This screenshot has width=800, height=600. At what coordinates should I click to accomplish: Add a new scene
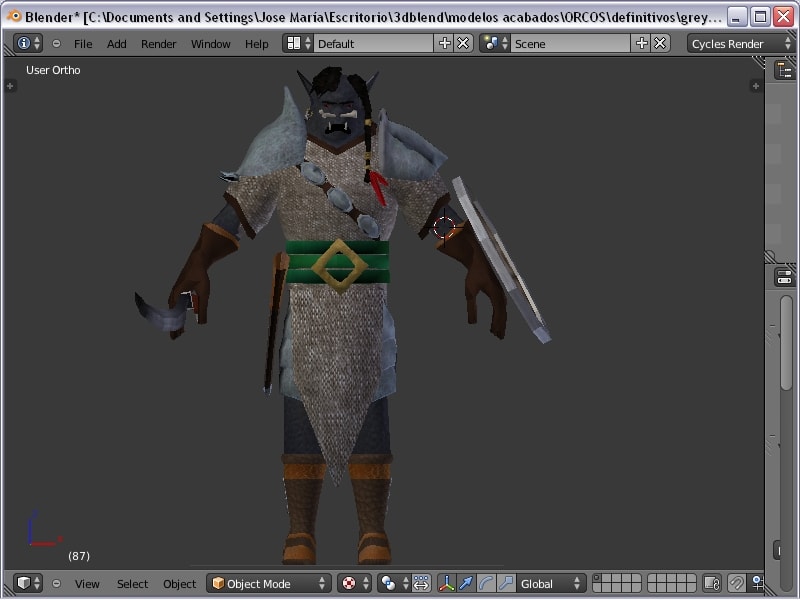click(641, 43)
